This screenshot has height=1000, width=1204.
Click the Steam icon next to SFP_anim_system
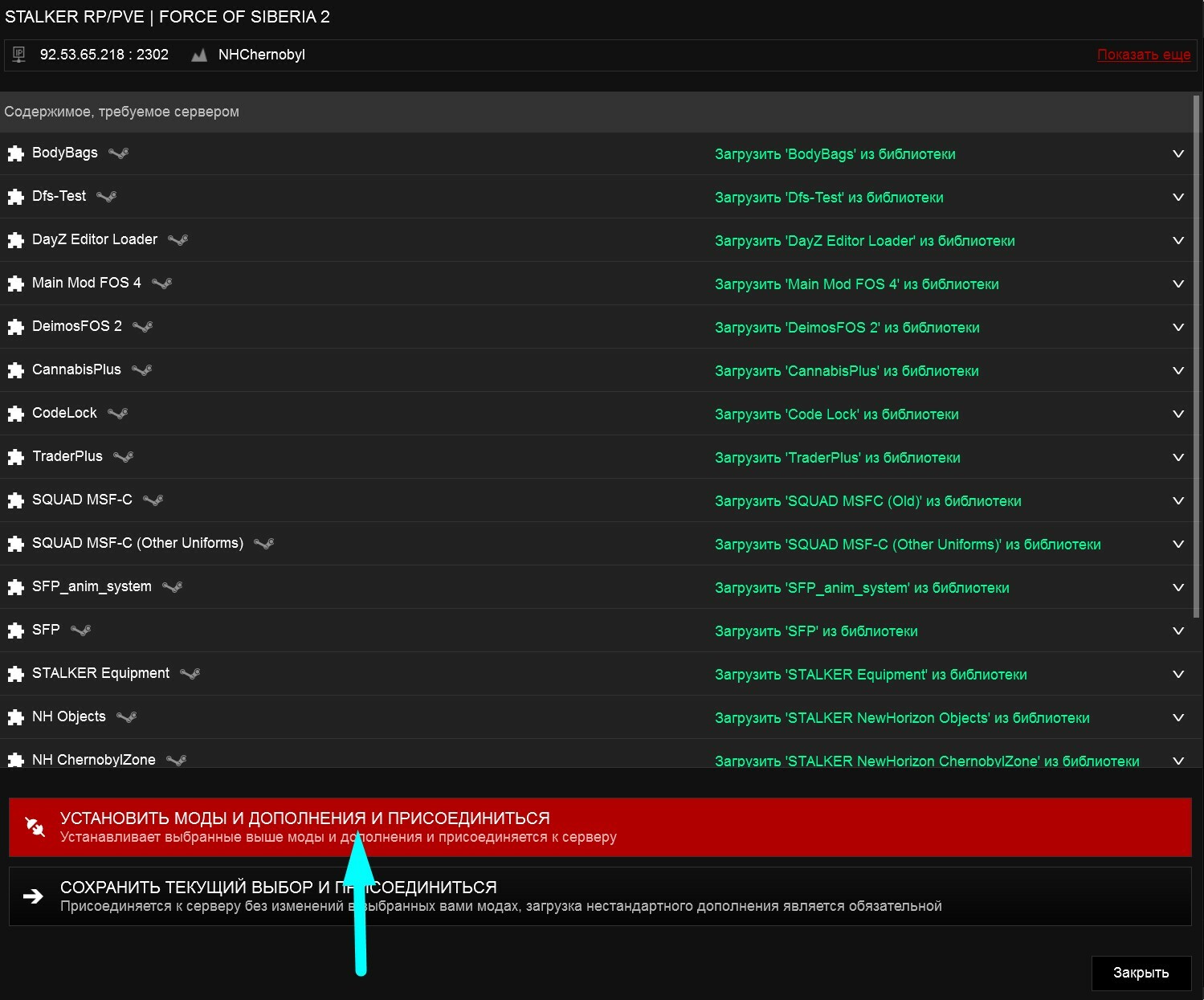pyautogui.click(x=173, y=587)
